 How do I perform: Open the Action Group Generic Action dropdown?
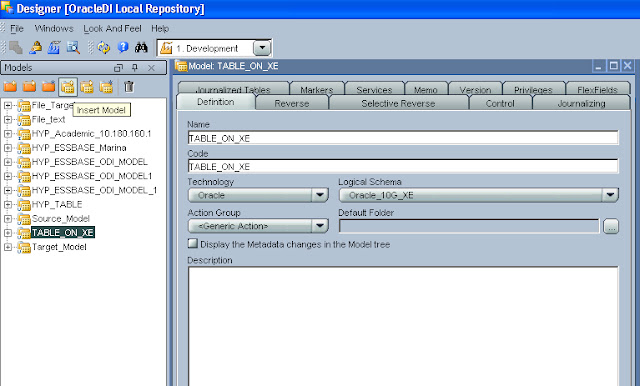[320, 226]
